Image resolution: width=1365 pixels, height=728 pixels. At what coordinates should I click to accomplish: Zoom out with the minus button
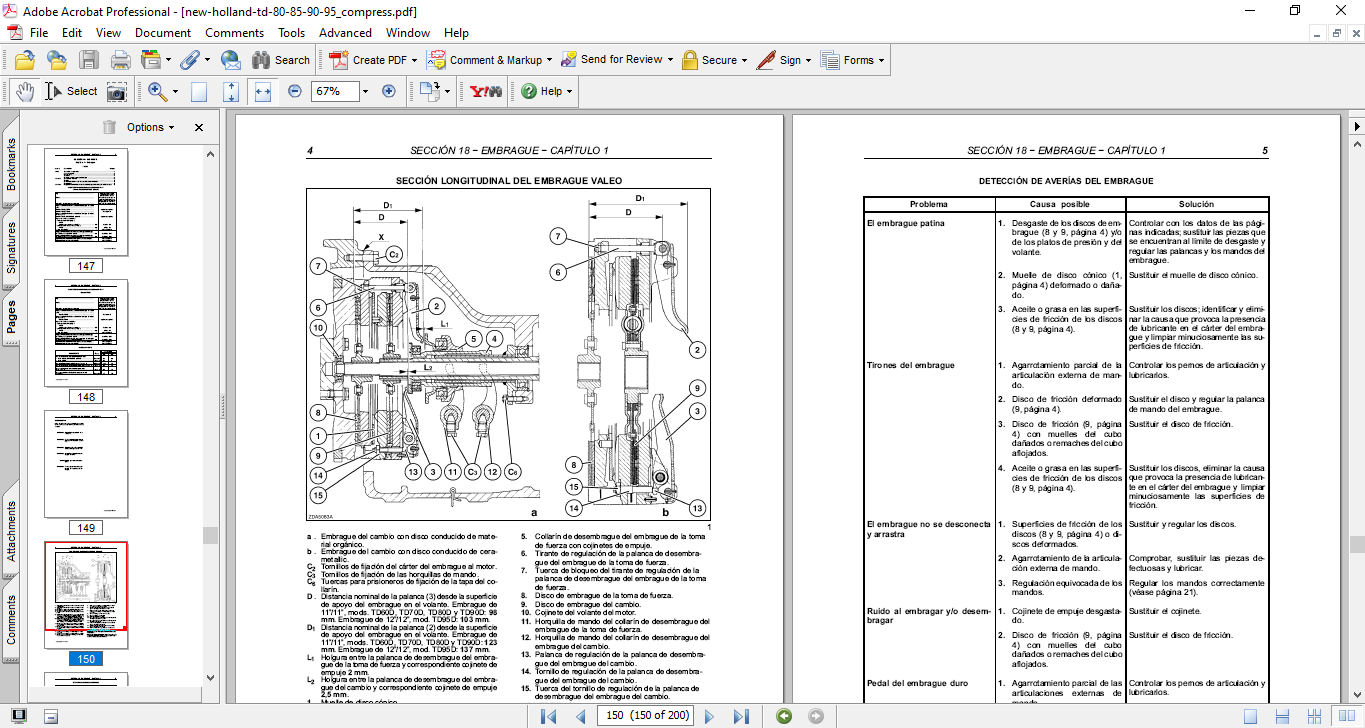295,91
